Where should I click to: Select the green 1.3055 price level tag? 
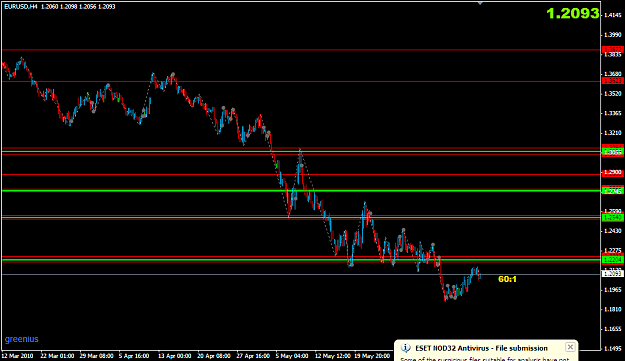[613, 152]
